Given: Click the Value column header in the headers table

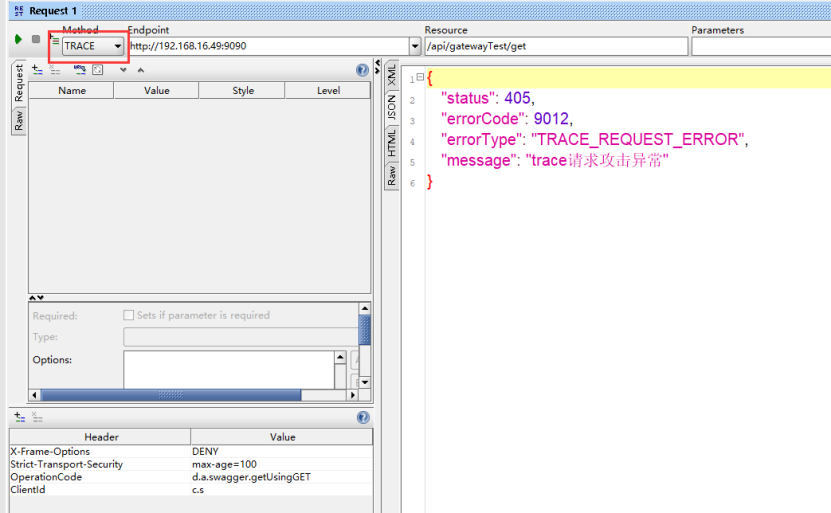Looking at the screenshot, I should click(282, 437).
